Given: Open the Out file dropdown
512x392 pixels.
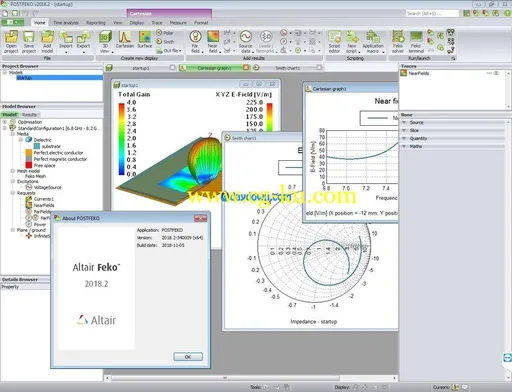Looking at the screenshot, I should point(169,51).
